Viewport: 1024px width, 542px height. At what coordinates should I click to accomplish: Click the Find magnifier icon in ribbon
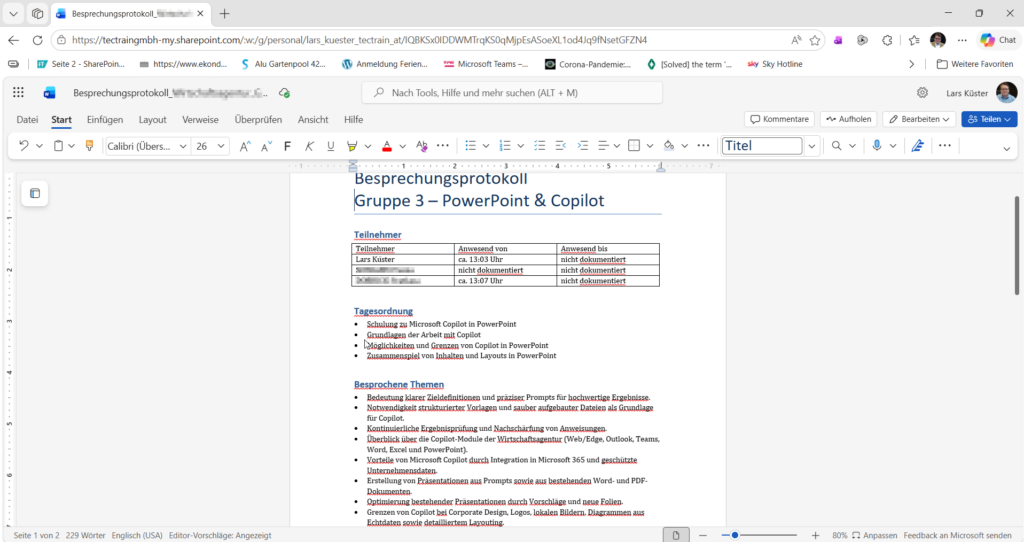(837, 146)
